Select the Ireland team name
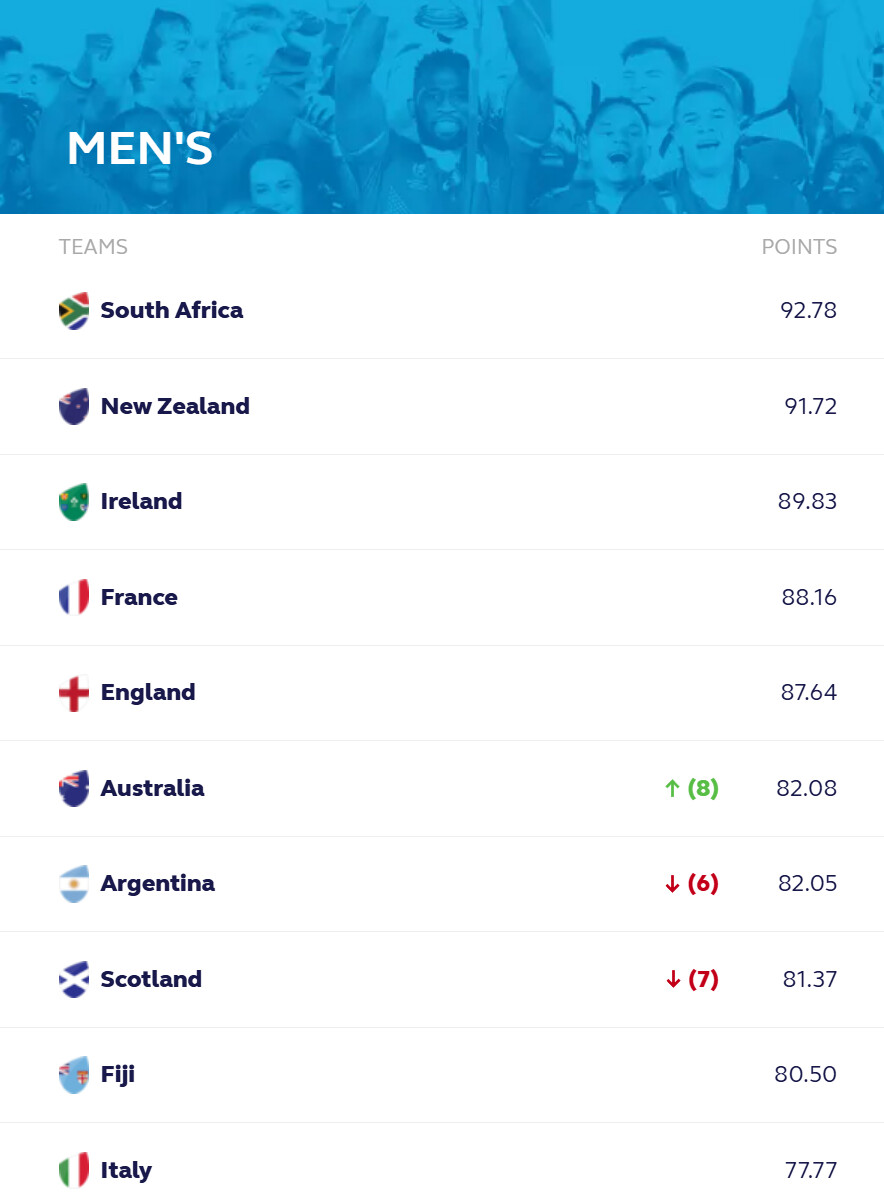The width and height of the screenshot is (884, 1199). (x=141, y=502)
